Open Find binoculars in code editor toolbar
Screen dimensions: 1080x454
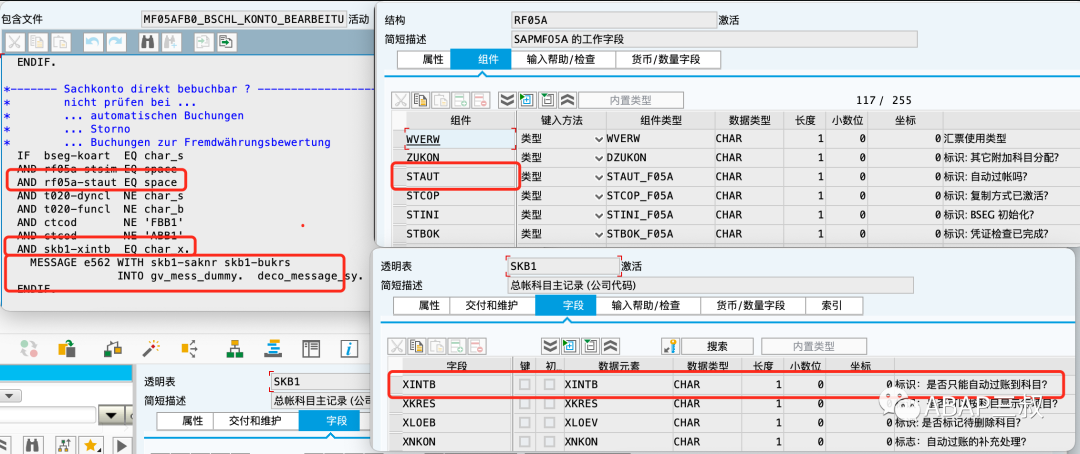coord(147,42)
